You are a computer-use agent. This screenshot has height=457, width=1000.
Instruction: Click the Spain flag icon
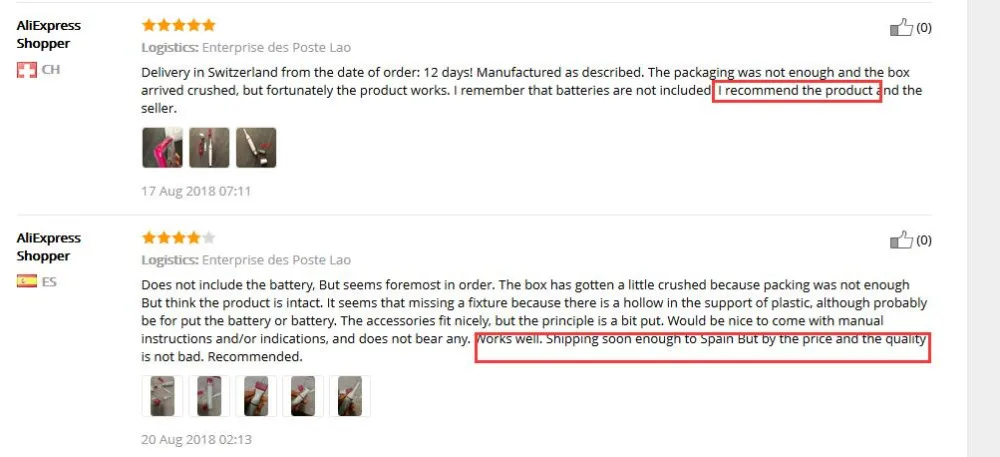click(x=27, y=282)
